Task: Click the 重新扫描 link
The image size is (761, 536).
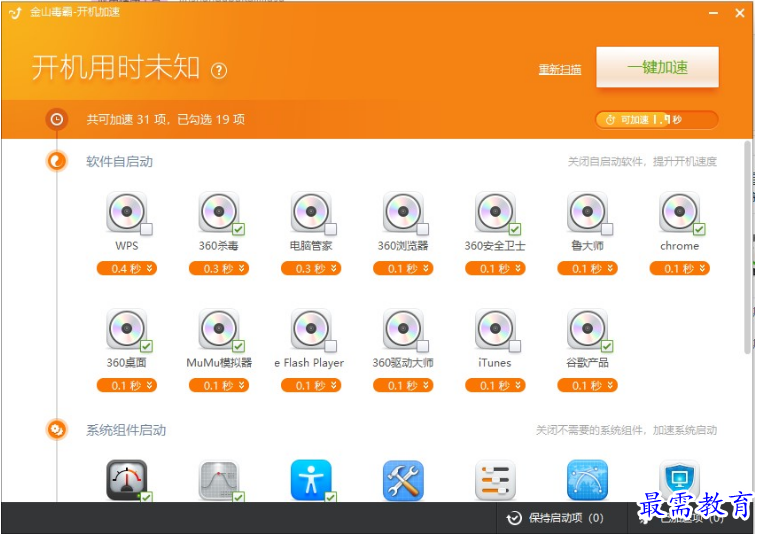Action: 560,69
